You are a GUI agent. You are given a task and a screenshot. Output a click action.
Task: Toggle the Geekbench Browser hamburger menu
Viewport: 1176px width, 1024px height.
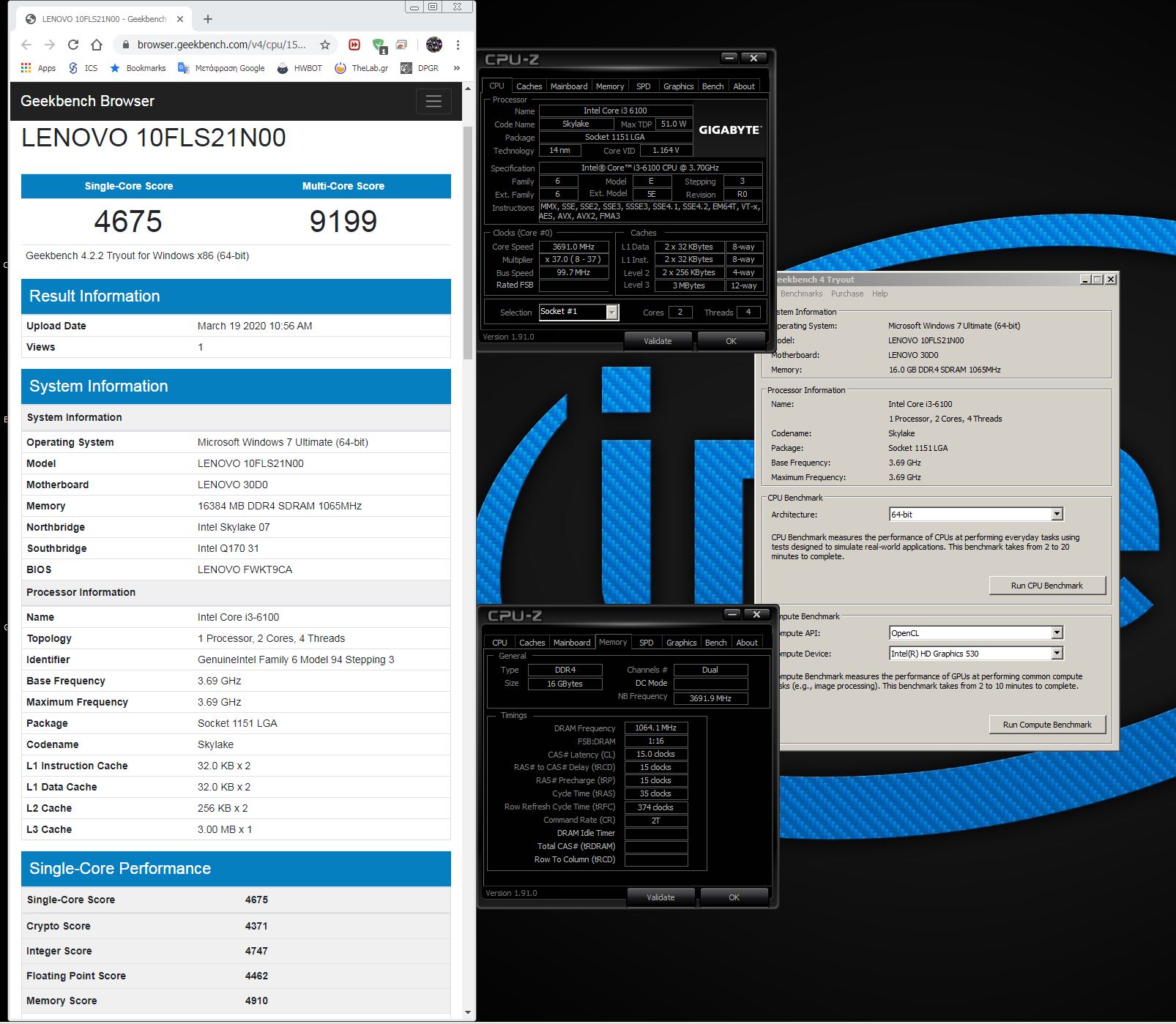(433, 101)
